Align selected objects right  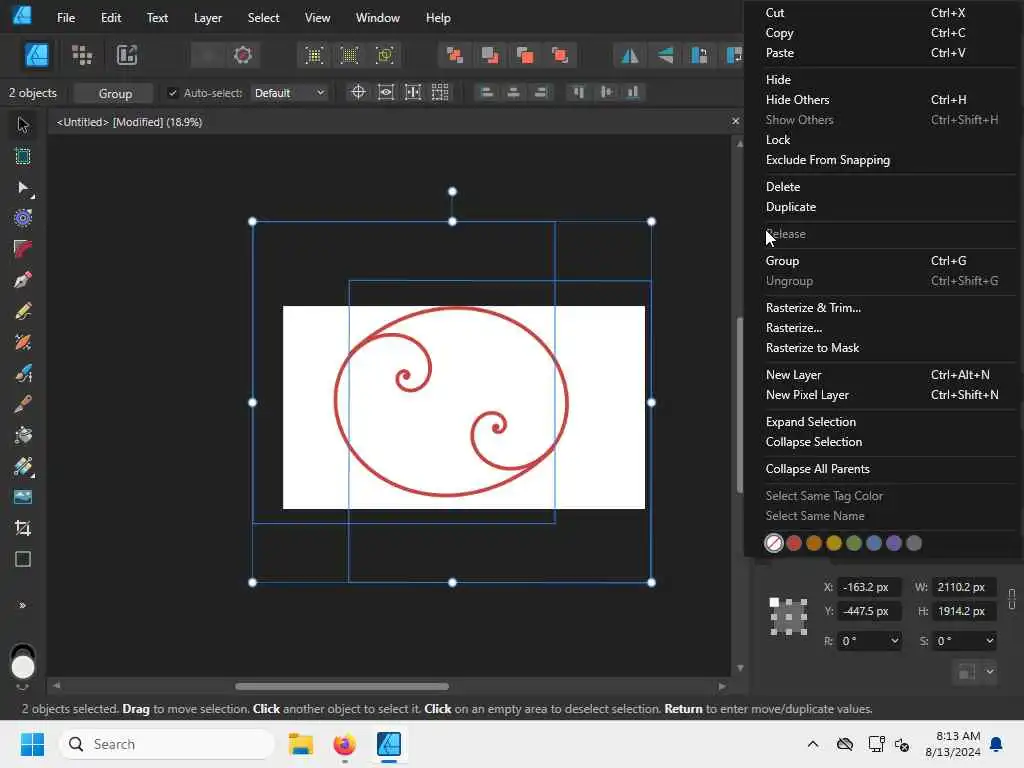point(541,93)
